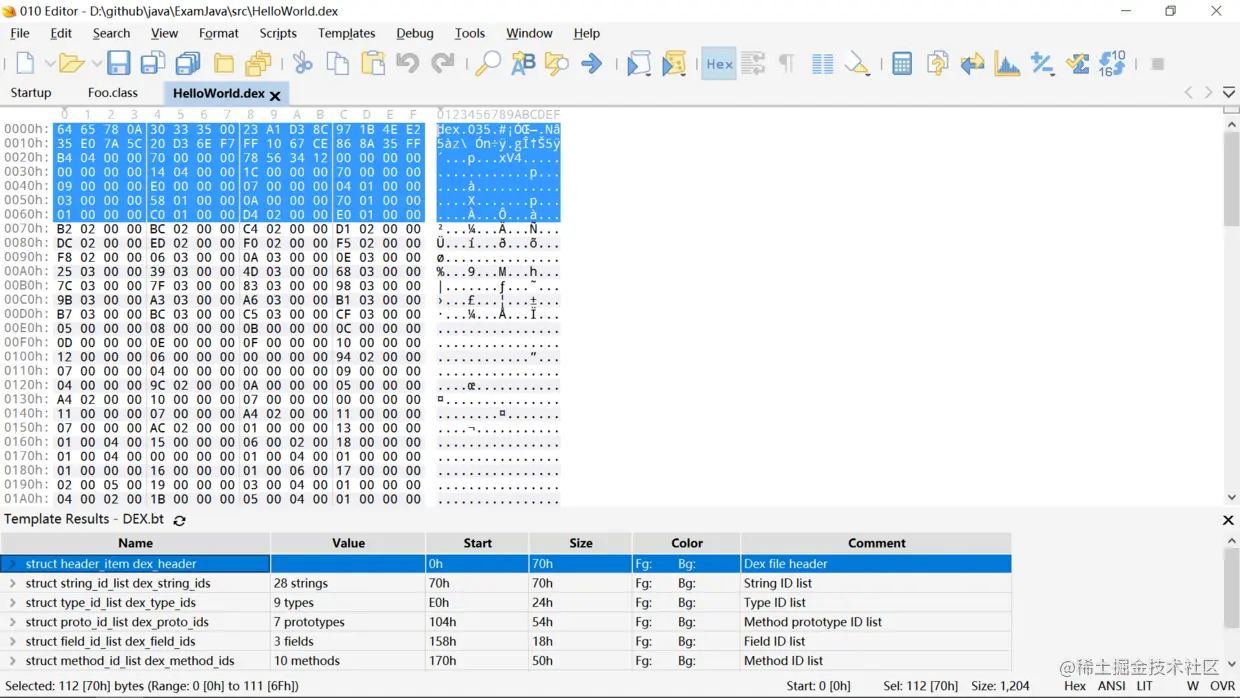
Task: Expand the dex_field_ids struct row
Action: [x=12, y=641]
